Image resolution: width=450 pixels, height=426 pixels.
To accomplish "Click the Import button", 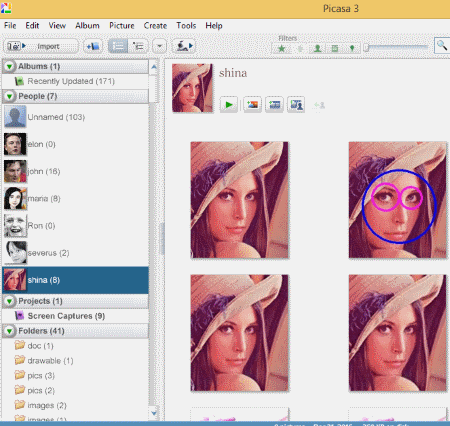I will coord(41,46).
